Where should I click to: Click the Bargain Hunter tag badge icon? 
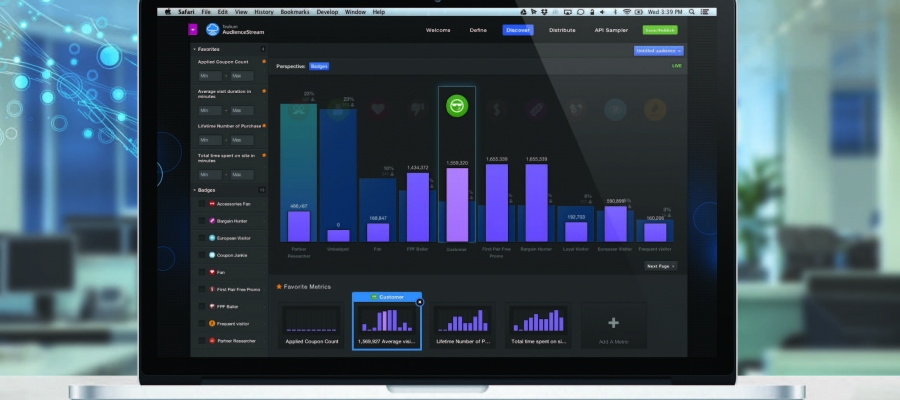coord(536,109)
